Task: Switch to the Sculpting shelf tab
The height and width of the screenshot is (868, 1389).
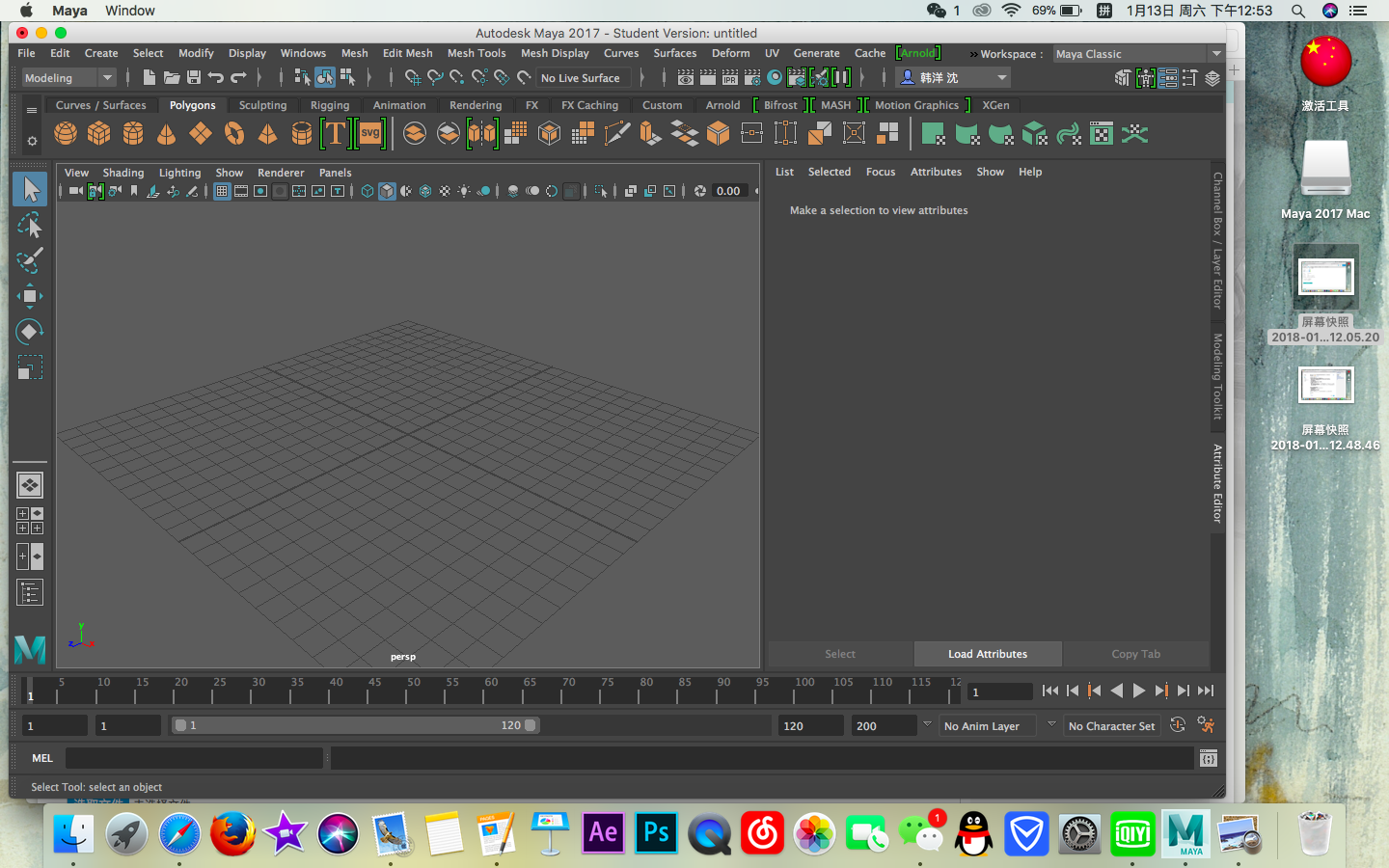Action: (262, 105)
